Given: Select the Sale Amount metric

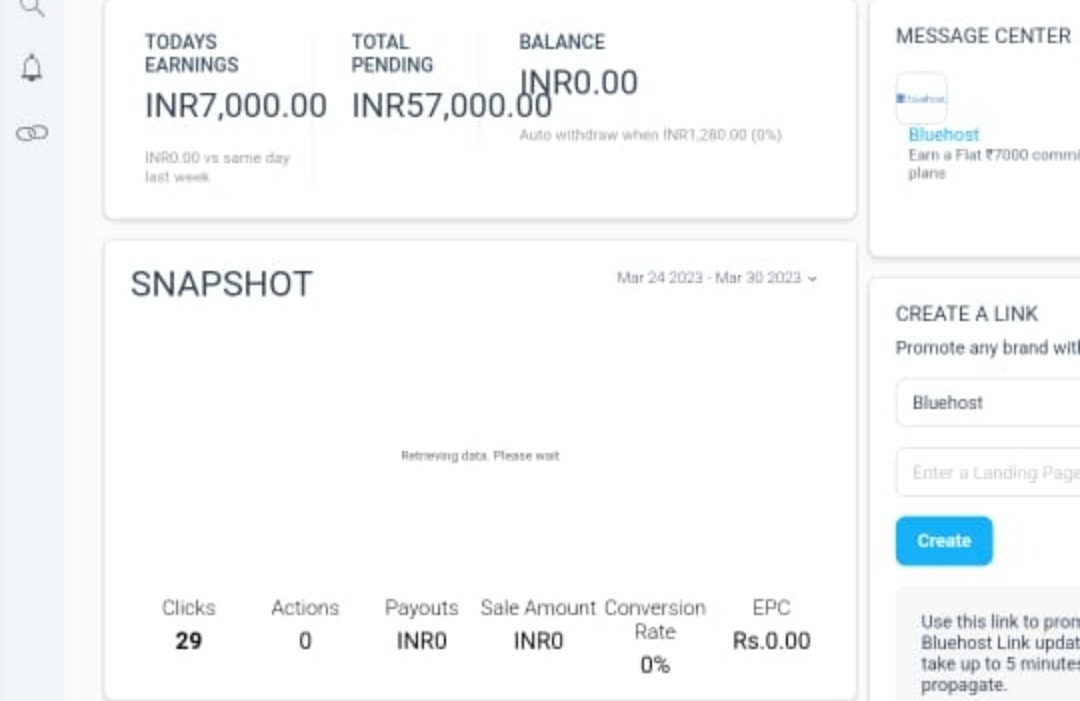Looking at the screenshot, I should (x=538, y=624).
